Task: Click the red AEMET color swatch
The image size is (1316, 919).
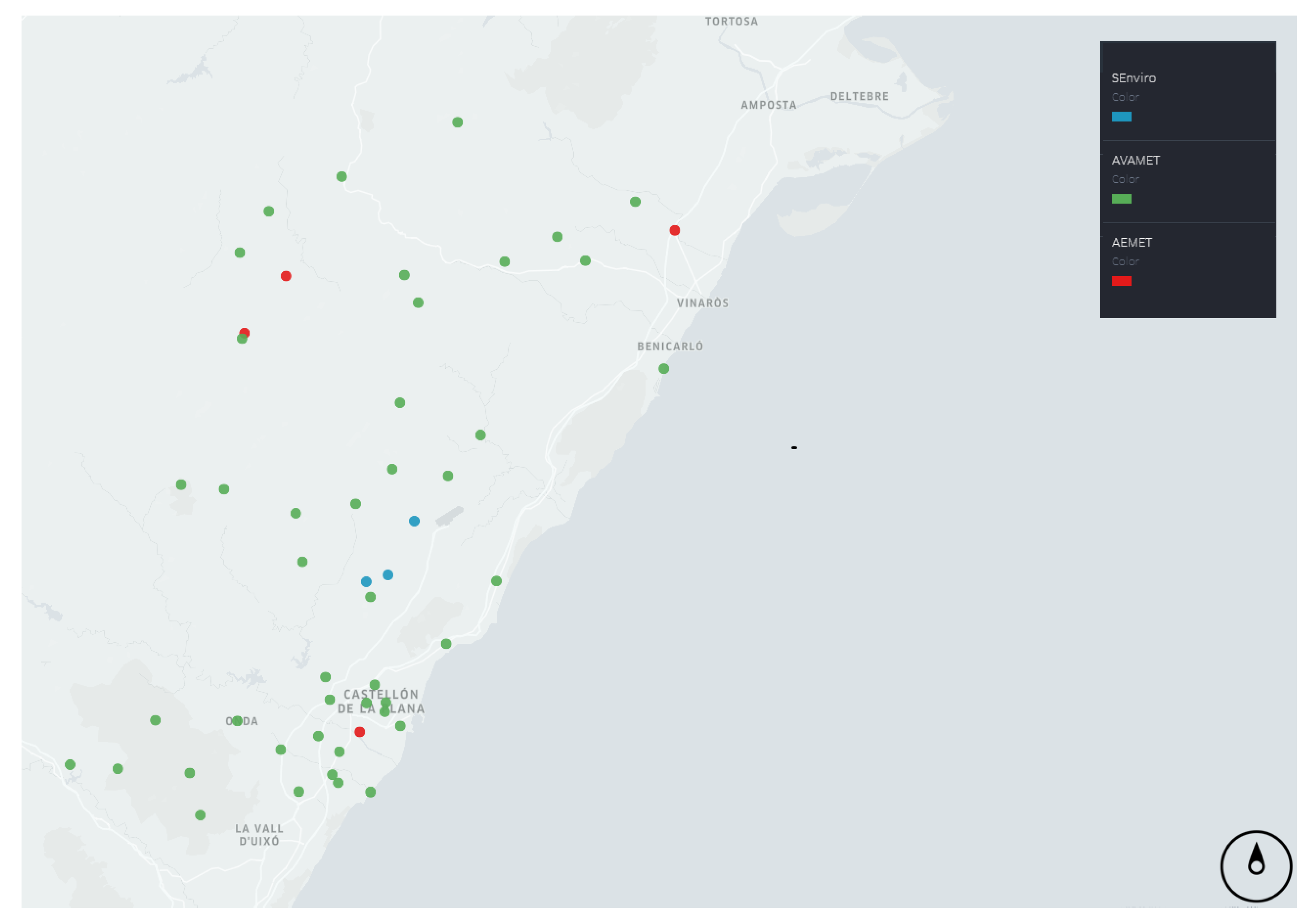Action: pos(1121,281)
